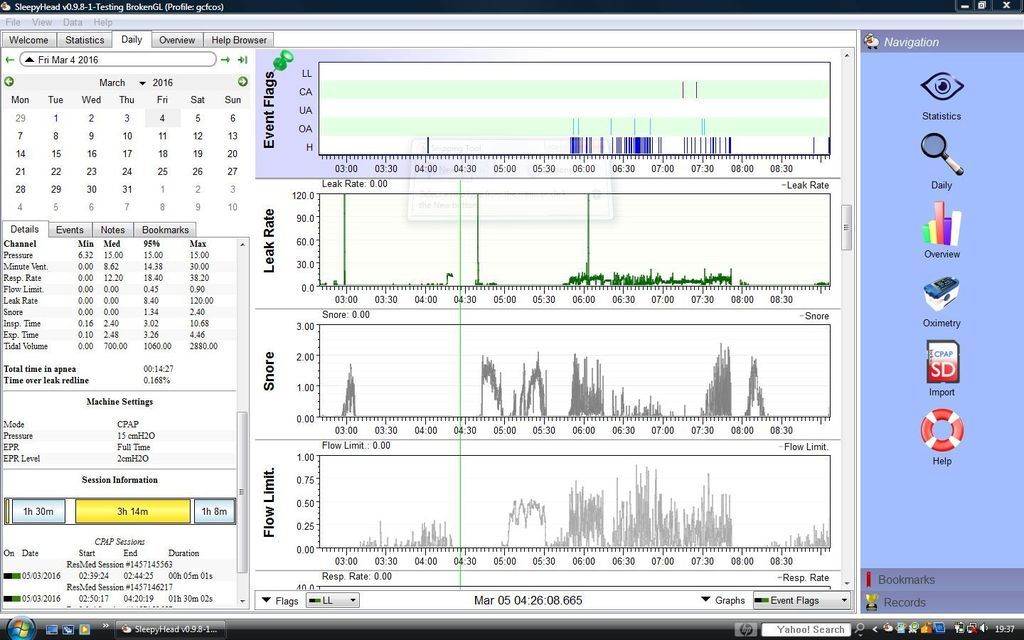Select the yellow 3h 14m session bar
The height and width of the screenshot is (640, 1024).
(133, 511)
